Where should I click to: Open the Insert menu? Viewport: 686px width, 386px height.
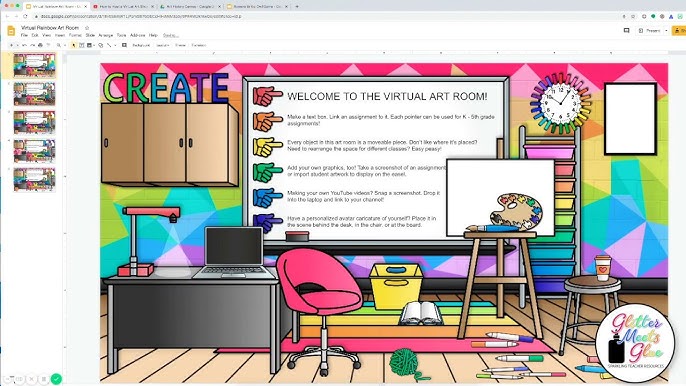click(x=60, y=35)
